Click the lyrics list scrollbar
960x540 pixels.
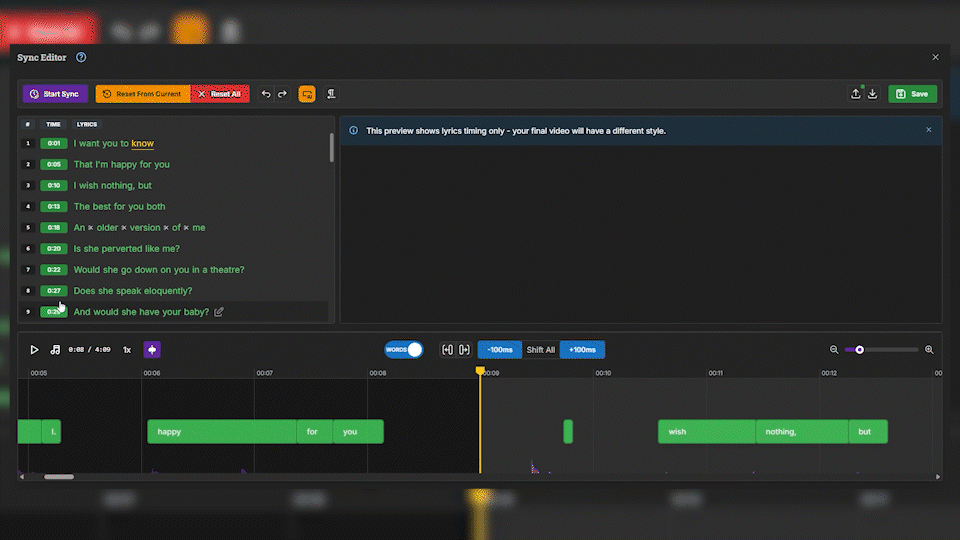click(332, 147)
